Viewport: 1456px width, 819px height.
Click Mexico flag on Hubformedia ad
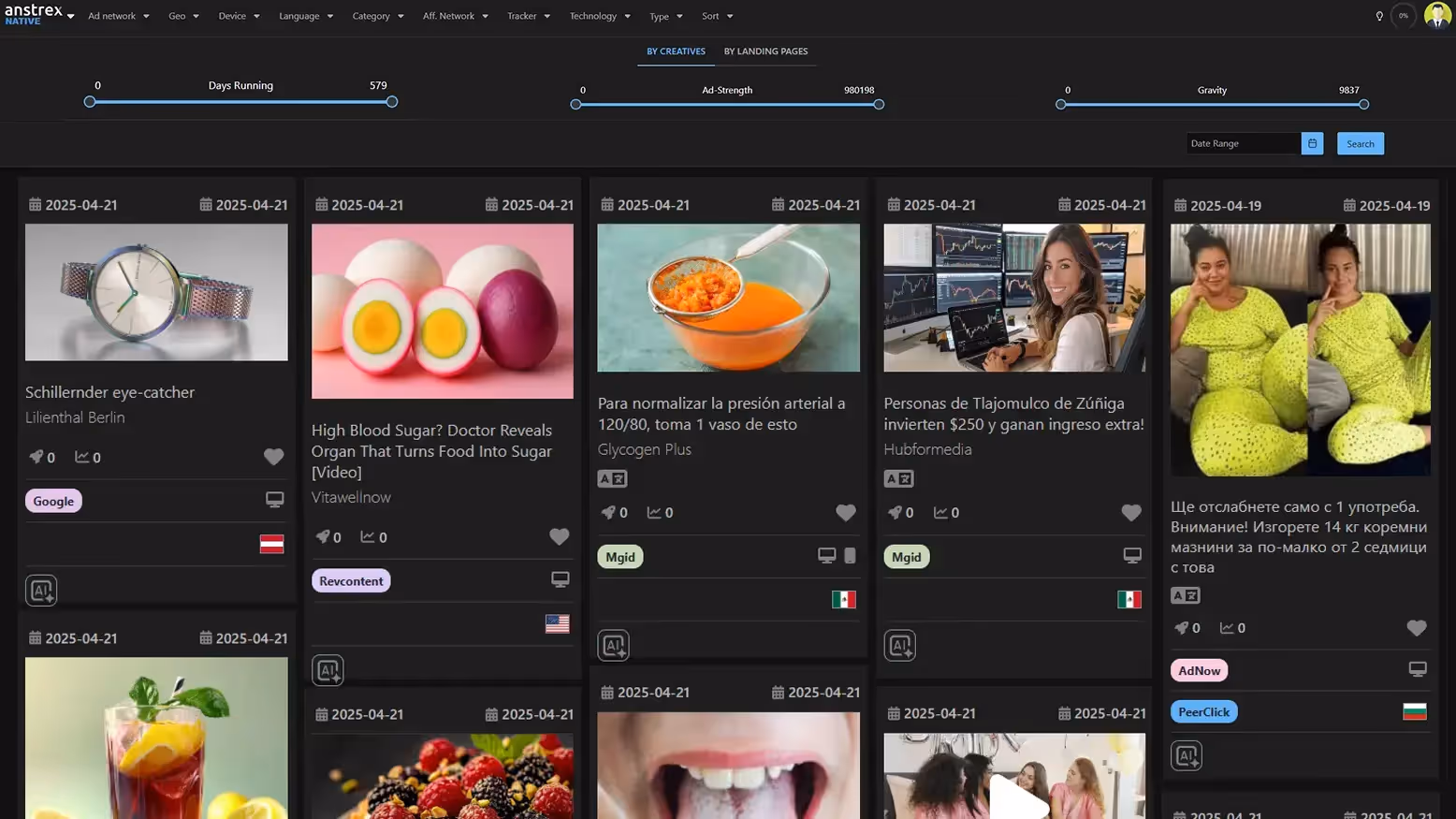1129,599
